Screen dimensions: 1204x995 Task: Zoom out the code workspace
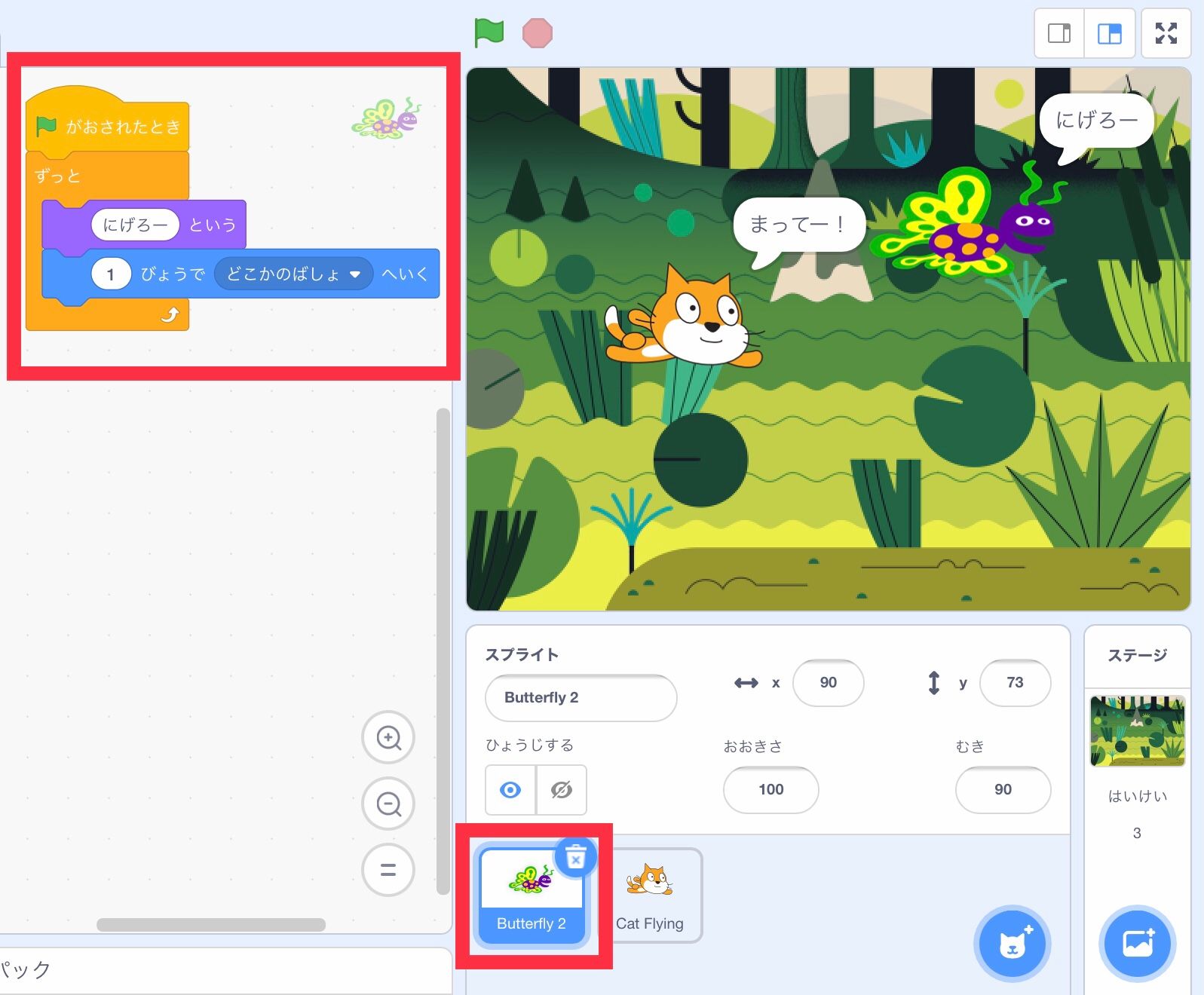click(388, 804)
